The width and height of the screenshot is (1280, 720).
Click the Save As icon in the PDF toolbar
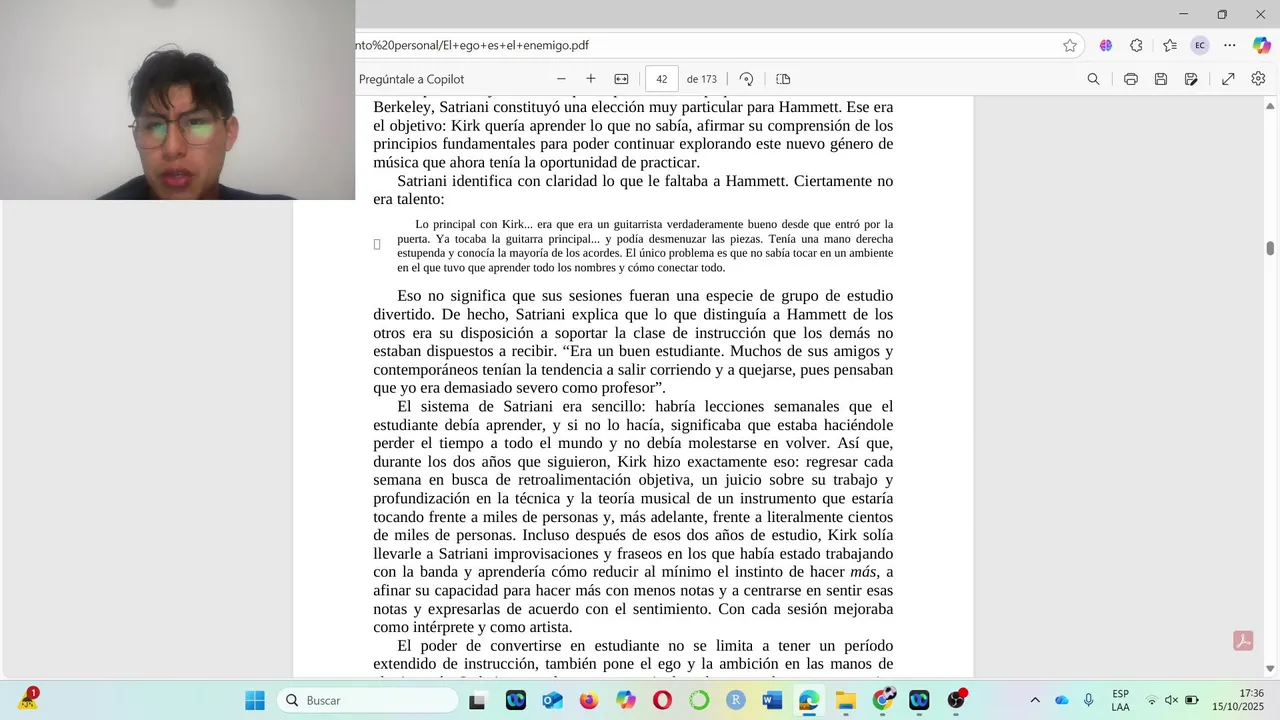pyautogui.click(x=1191, y=79)
